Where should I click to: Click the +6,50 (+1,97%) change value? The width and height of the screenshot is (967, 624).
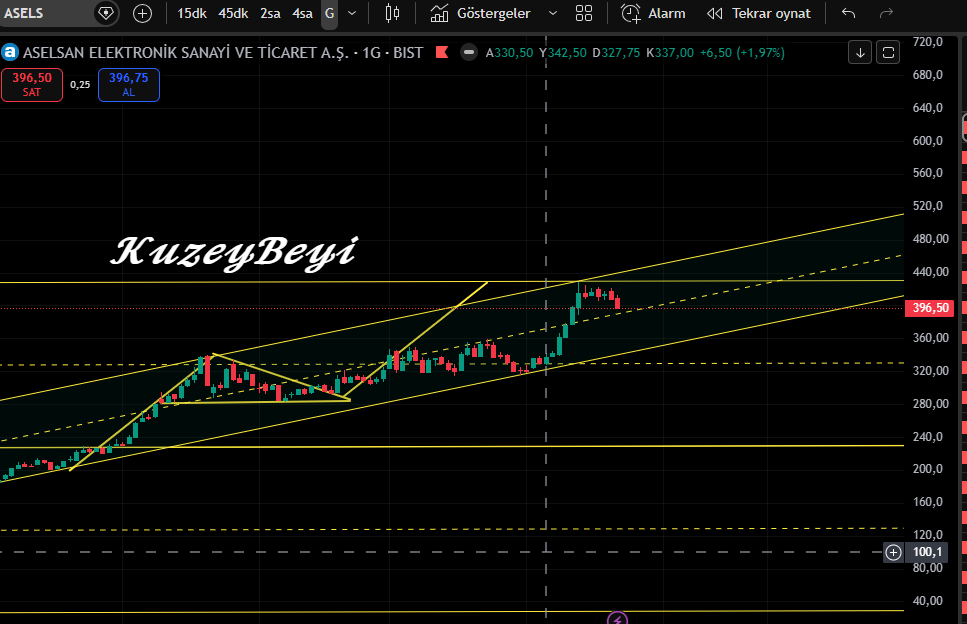click(x=742, y=53)
